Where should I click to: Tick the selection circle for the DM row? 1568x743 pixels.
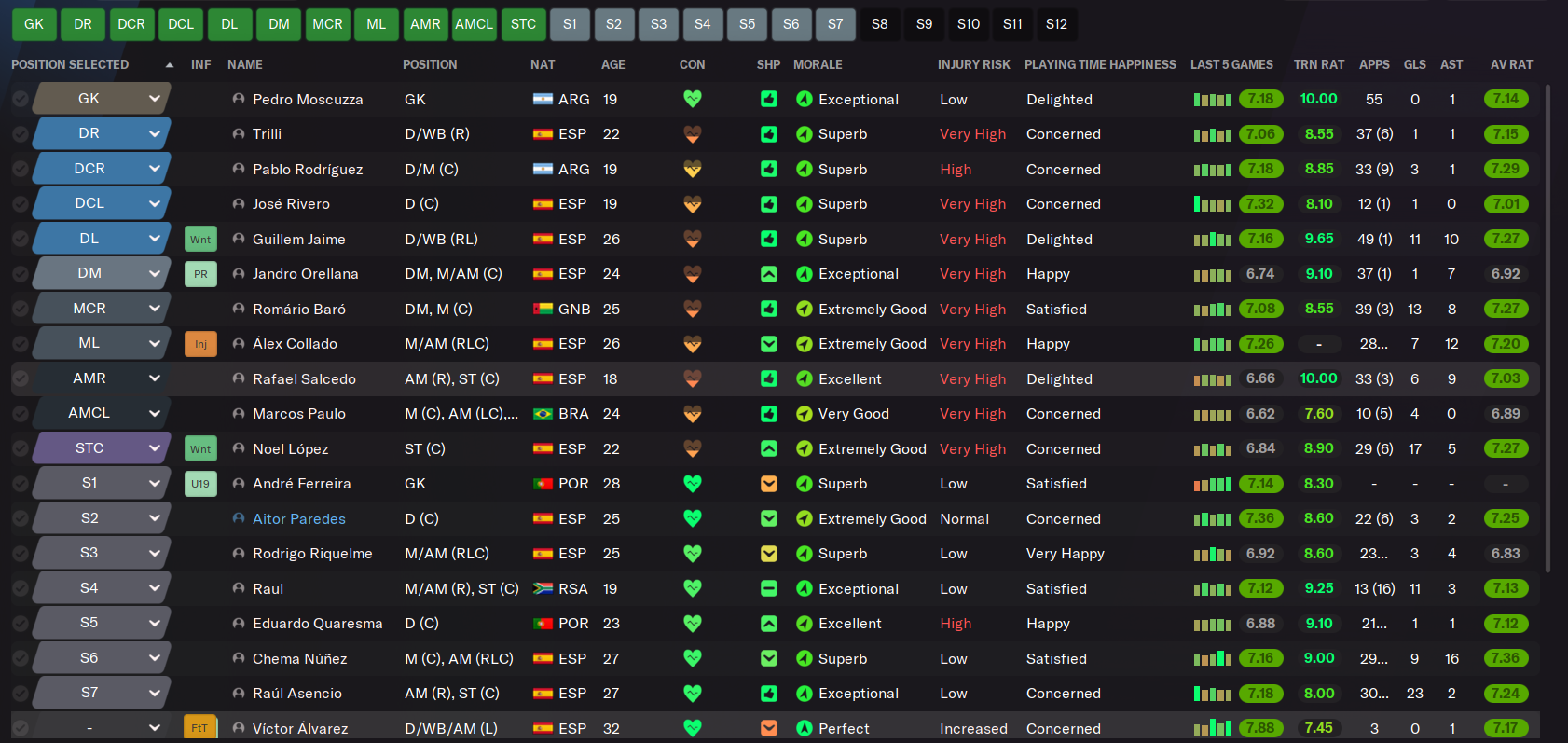20,274
